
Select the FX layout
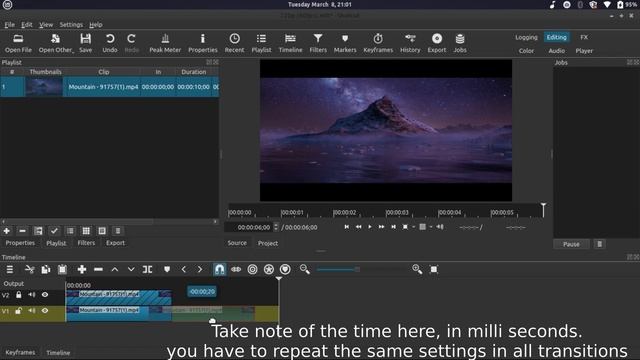pos(584,37)
